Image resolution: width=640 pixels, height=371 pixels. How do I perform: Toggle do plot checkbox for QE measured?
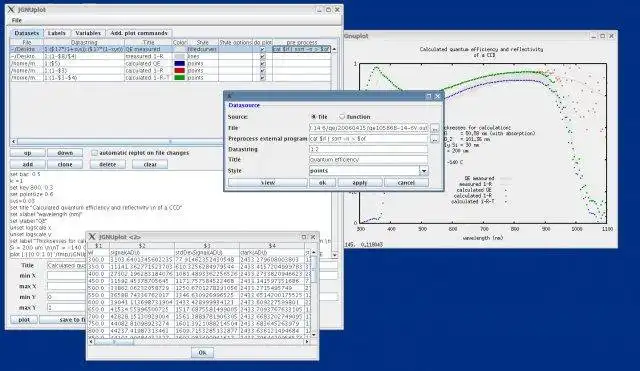(x=262, y=49)
